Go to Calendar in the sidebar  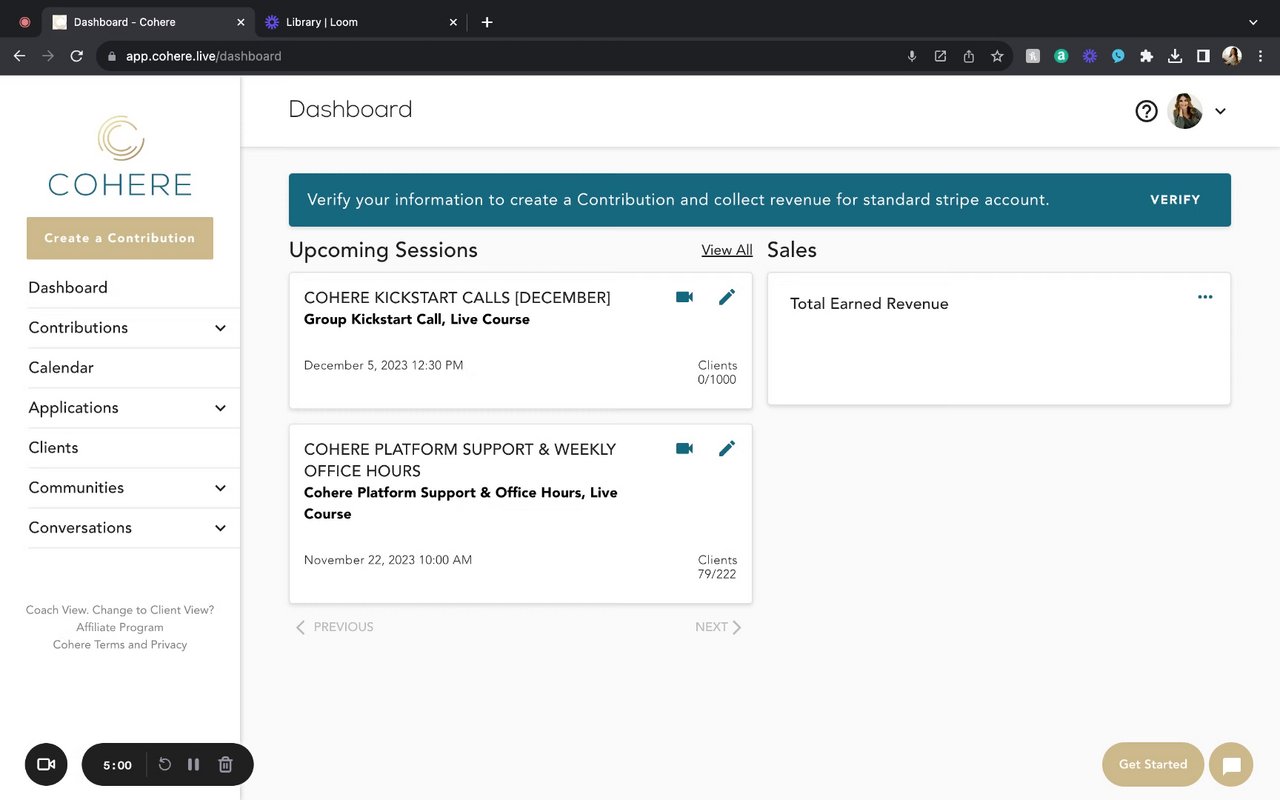(x=61, y=367)
